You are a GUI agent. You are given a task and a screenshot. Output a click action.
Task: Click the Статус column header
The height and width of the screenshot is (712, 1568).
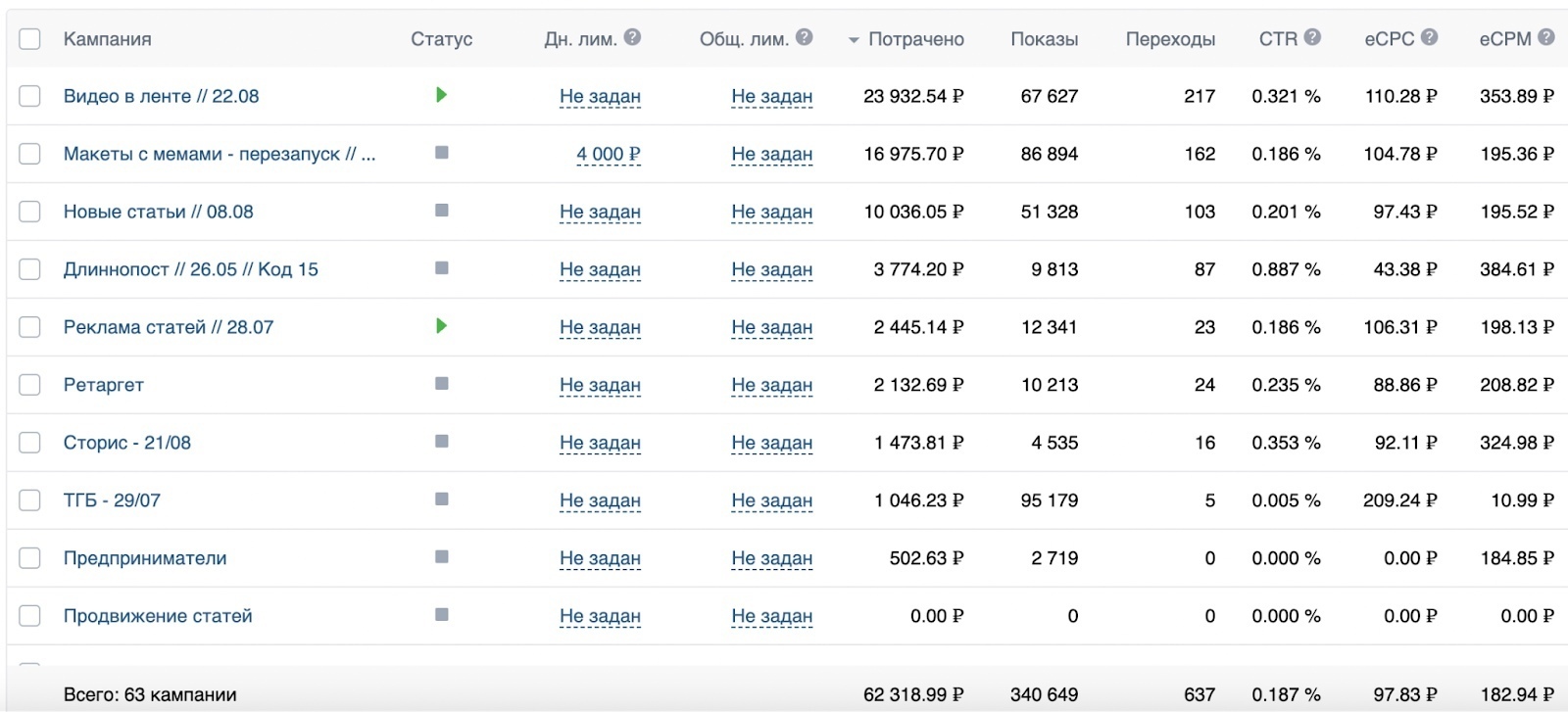tap(441, 39)
